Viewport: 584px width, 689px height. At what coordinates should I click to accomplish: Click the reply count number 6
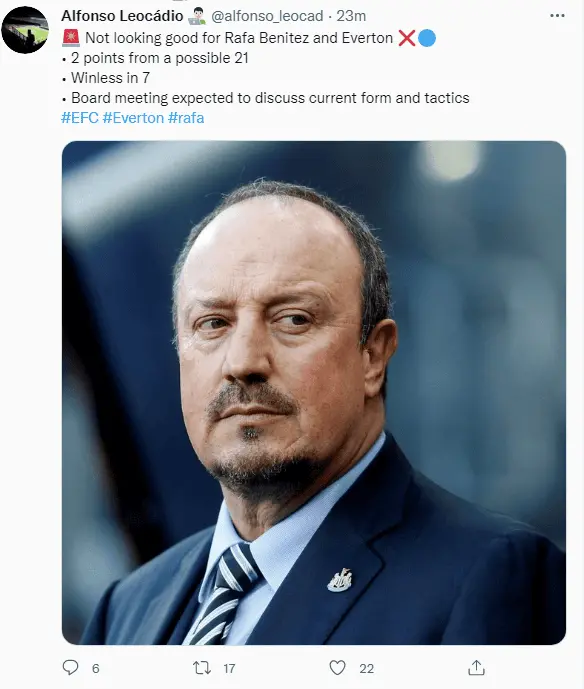pyautogui.click(x=96, y=668)
